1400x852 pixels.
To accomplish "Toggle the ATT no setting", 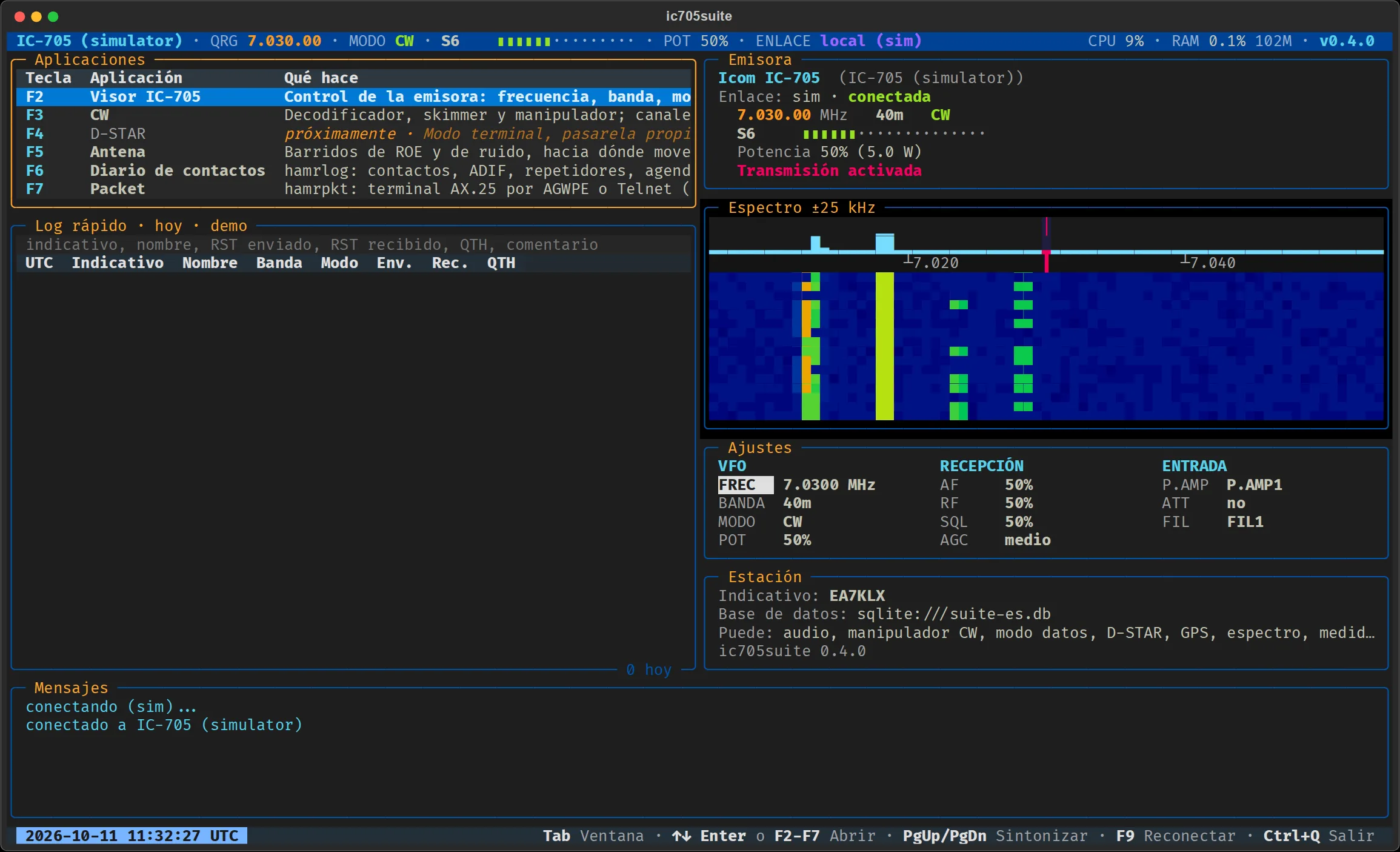I will [x=1204, y=503].
